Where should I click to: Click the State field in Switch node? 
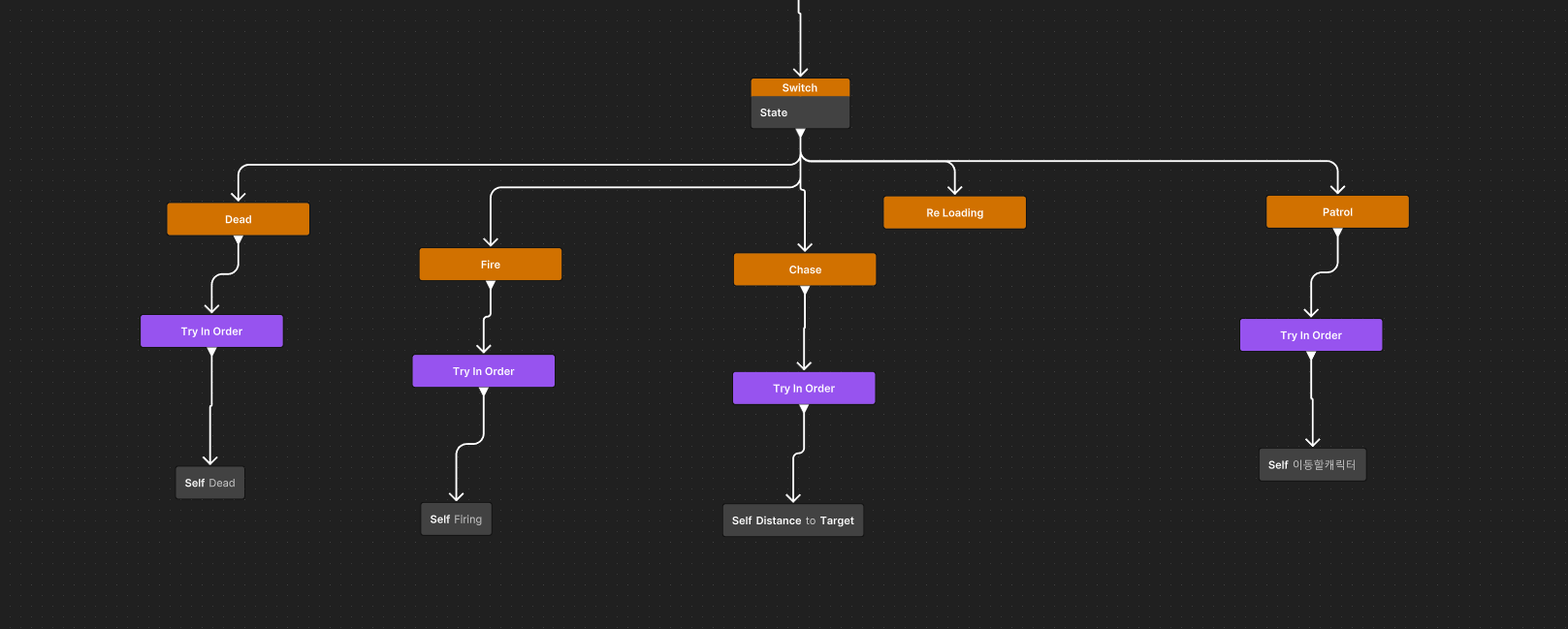[x=800, y=112]
